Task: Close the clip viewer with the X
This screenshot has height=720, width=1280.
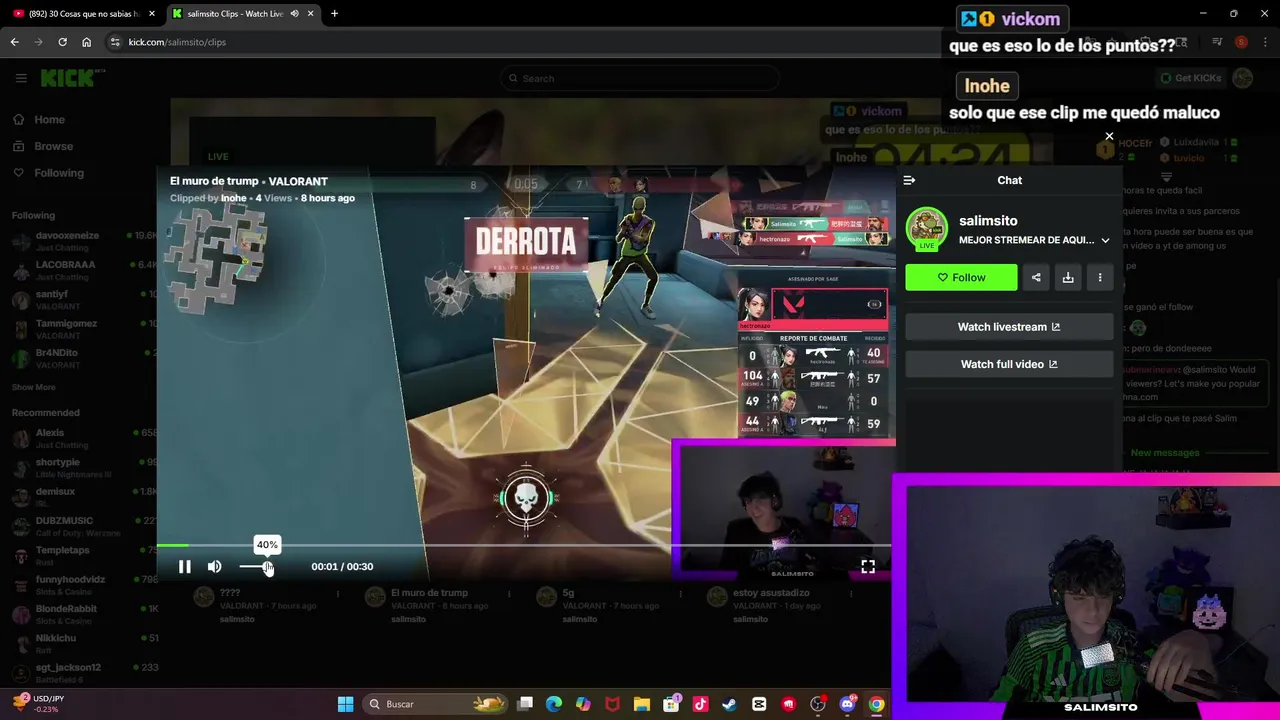Action: coord(1109,136)
